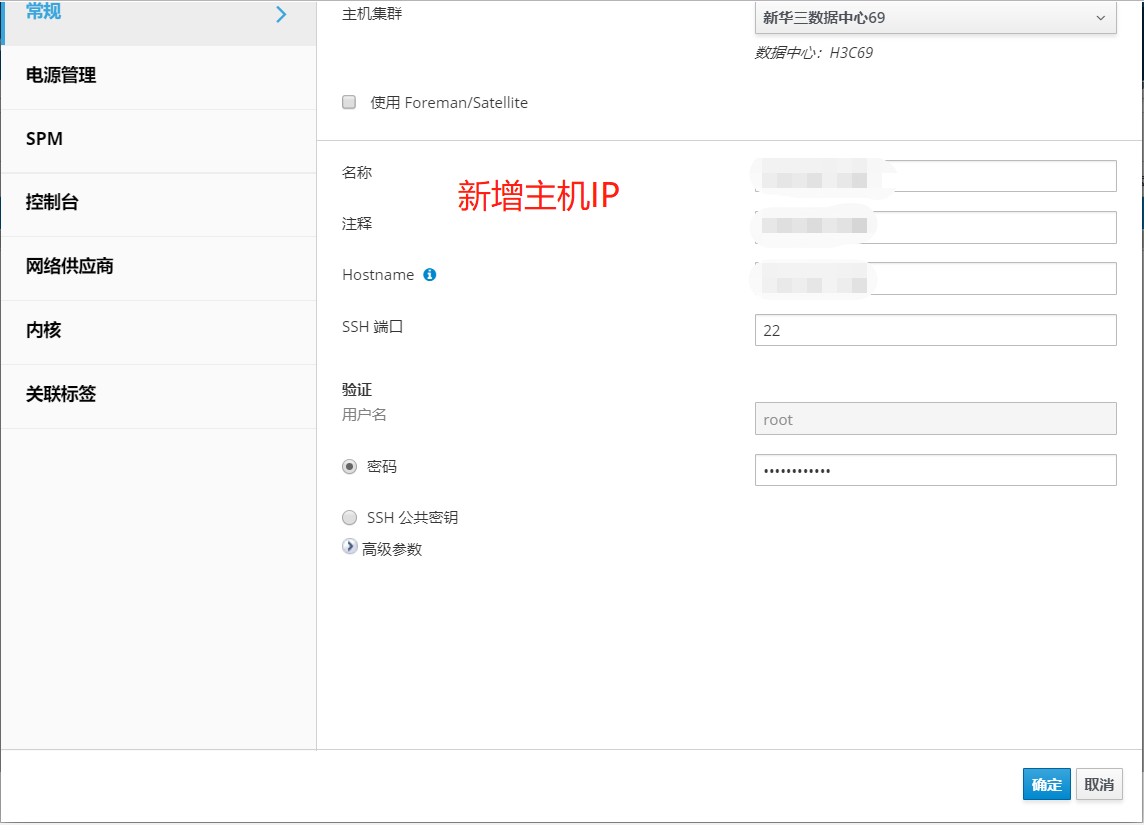This screenshot has width=1144, height=825.
Task: Switch to the 电源管理 tab
Action: tap(61, 76)
